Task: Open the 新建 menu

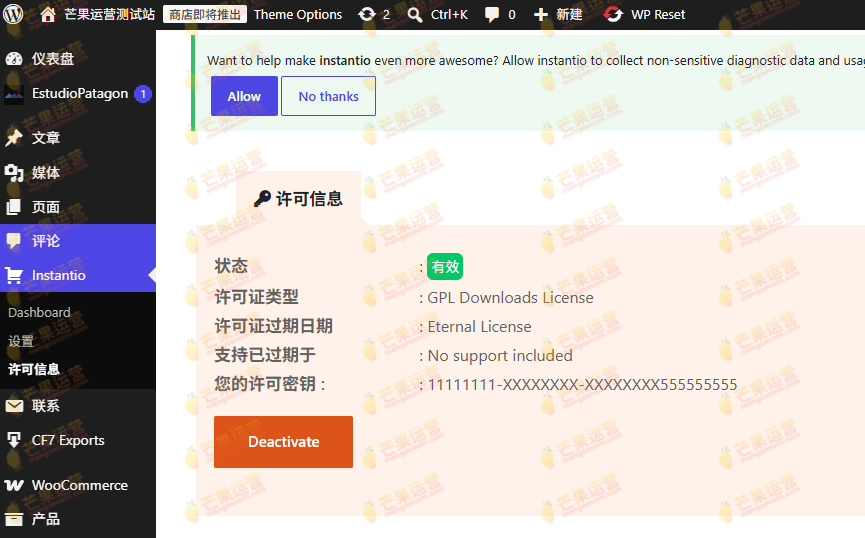Action: pos(569,14)
